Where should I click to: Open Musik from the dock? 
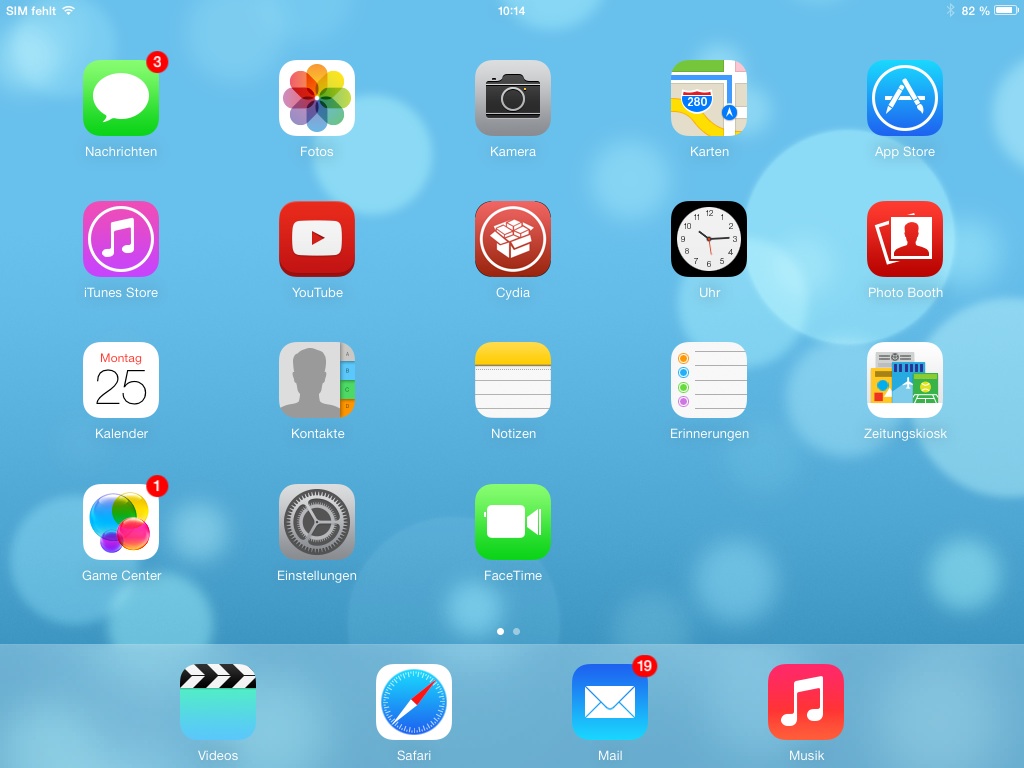click(806, 702)
